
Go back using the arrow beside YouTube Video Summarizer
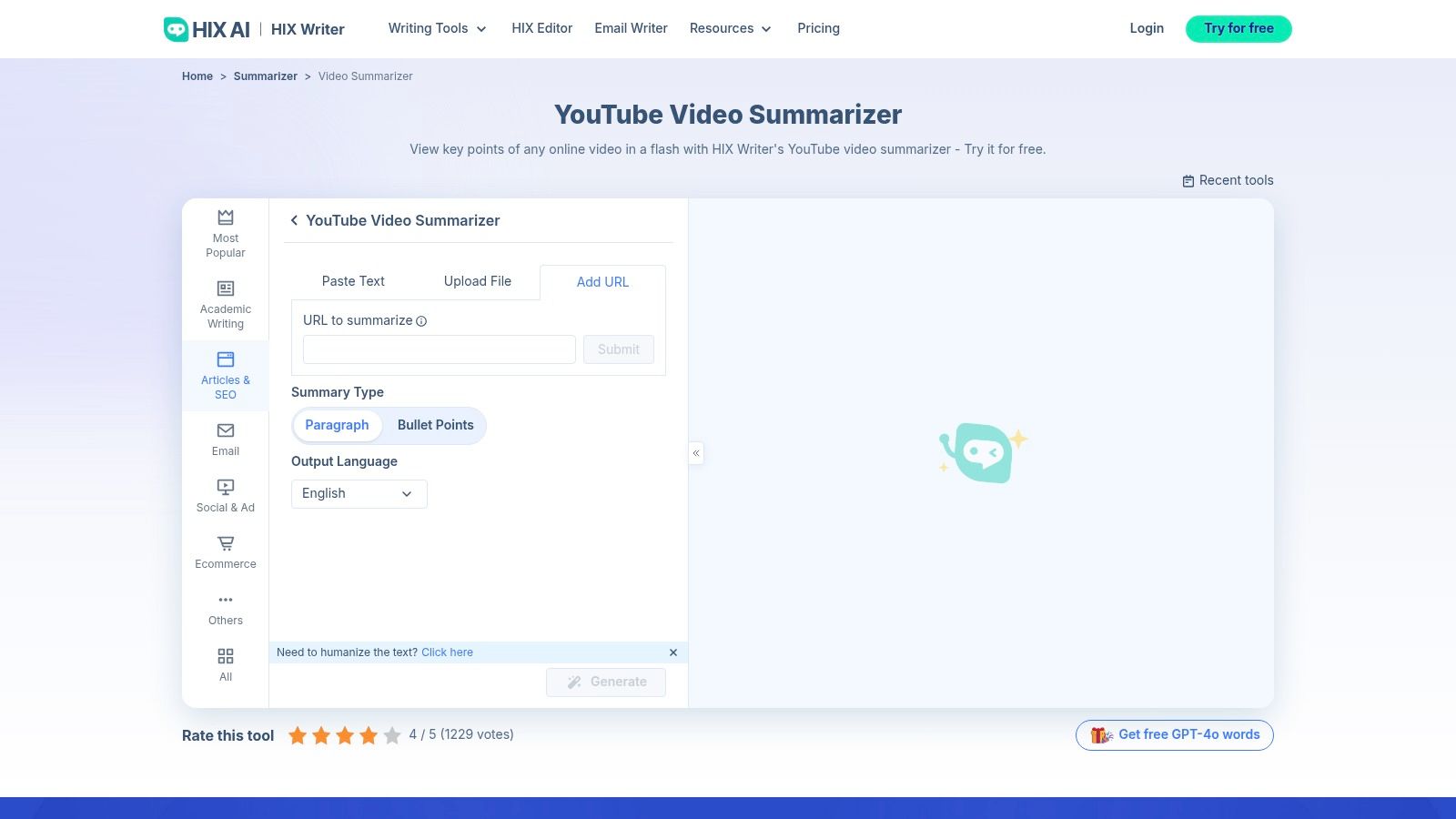click(294, 220)
